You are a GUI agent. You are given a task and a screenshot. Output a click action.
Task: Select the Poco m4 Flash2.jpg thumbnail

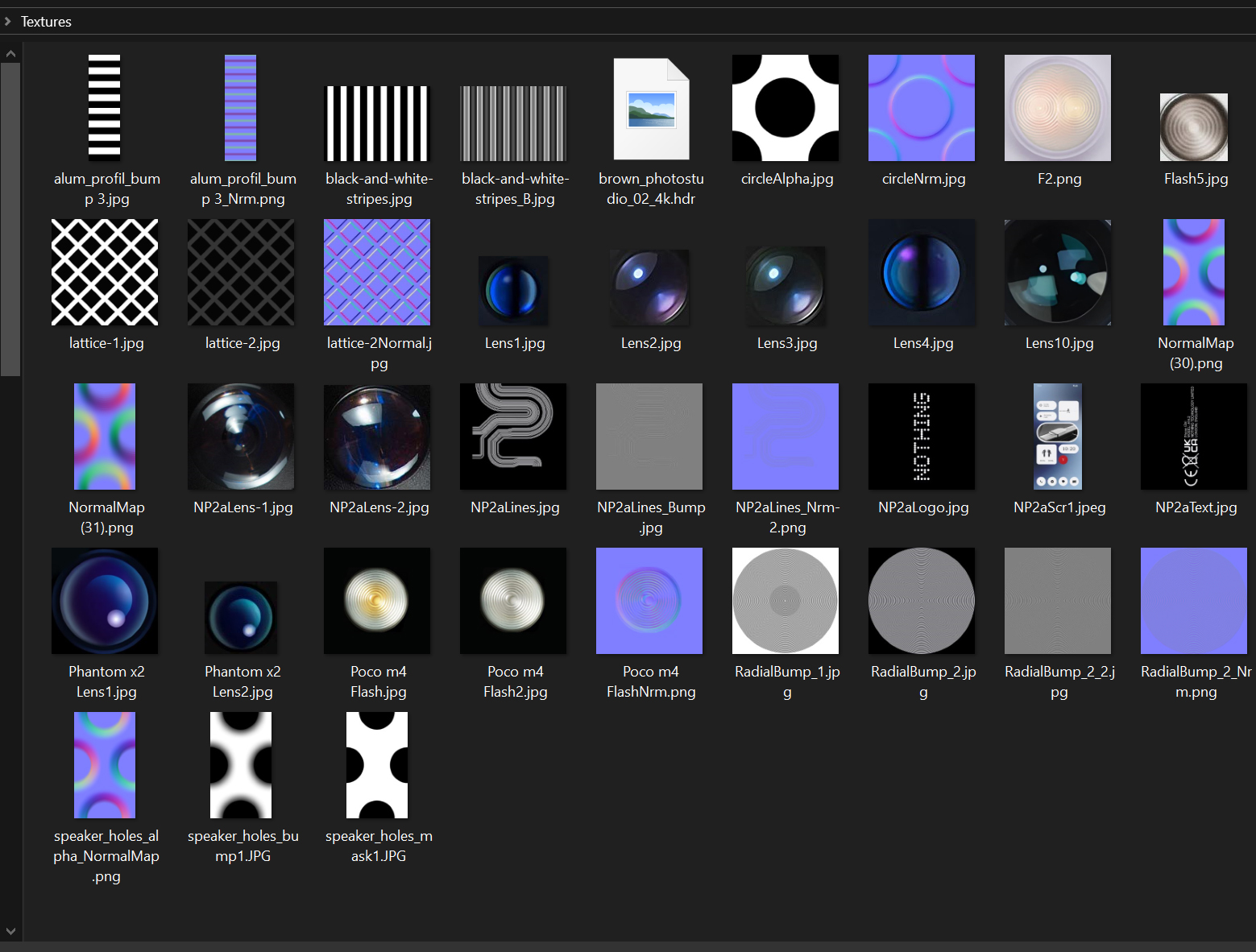click(513, 601)
